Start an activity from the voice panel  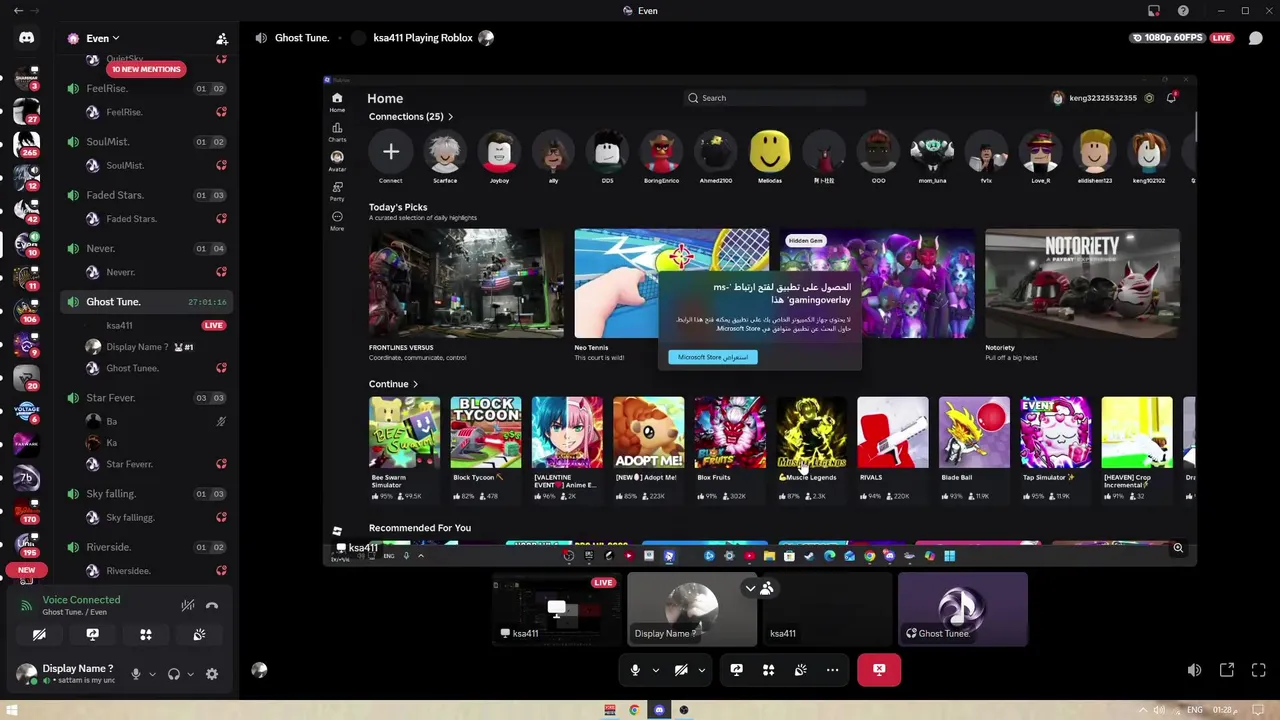click(146, 634)
